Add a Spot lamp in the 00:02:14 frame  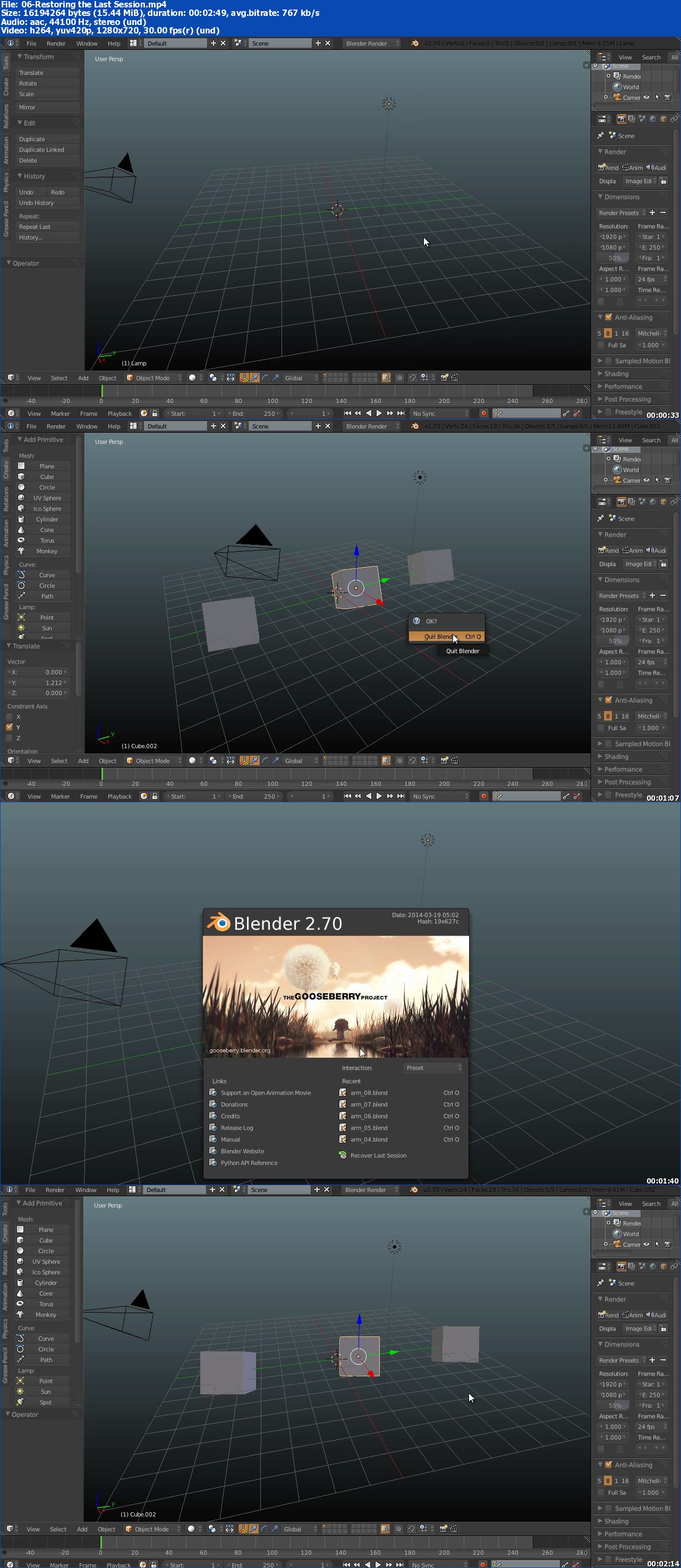point(42,1402)
